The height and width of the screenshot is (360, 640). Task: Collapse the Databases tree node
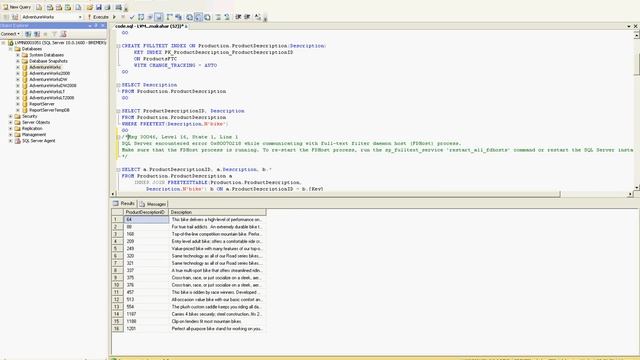coord(11,49)
